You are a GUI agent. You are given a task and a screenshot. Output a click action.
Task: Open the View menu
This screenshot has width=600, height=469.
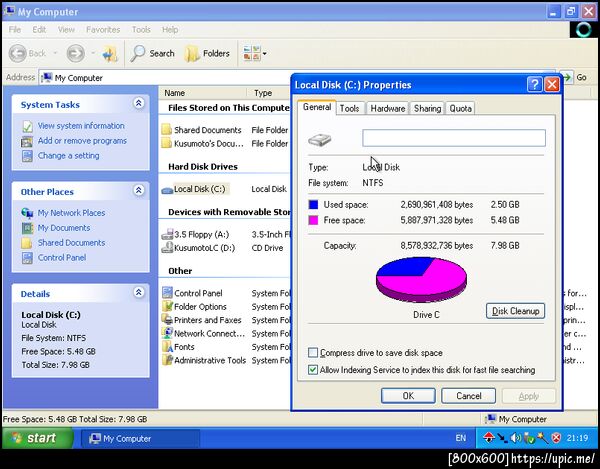click(x=66, y=29)
